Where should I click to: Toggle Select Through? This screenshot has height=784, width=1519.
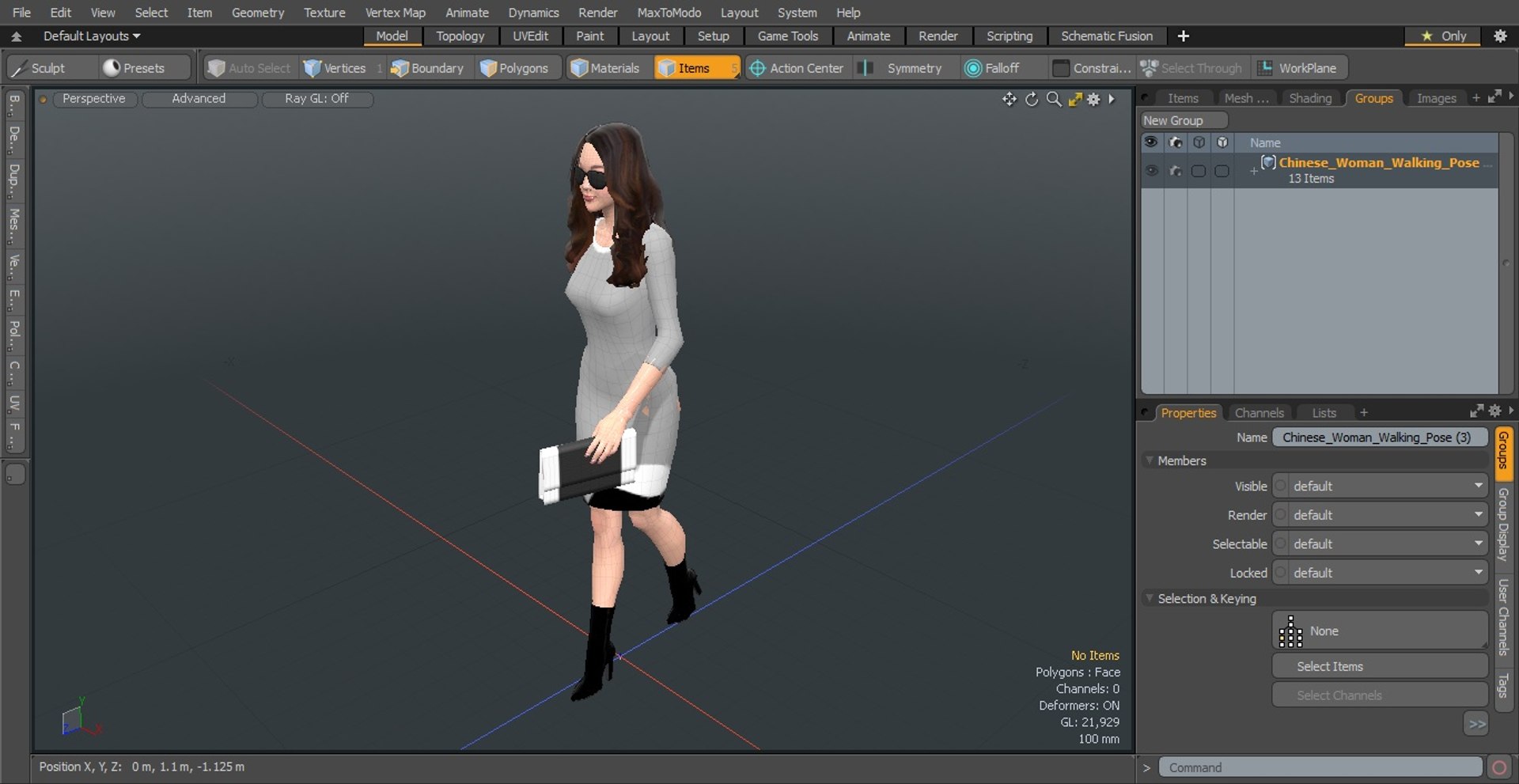(1192, 68)
